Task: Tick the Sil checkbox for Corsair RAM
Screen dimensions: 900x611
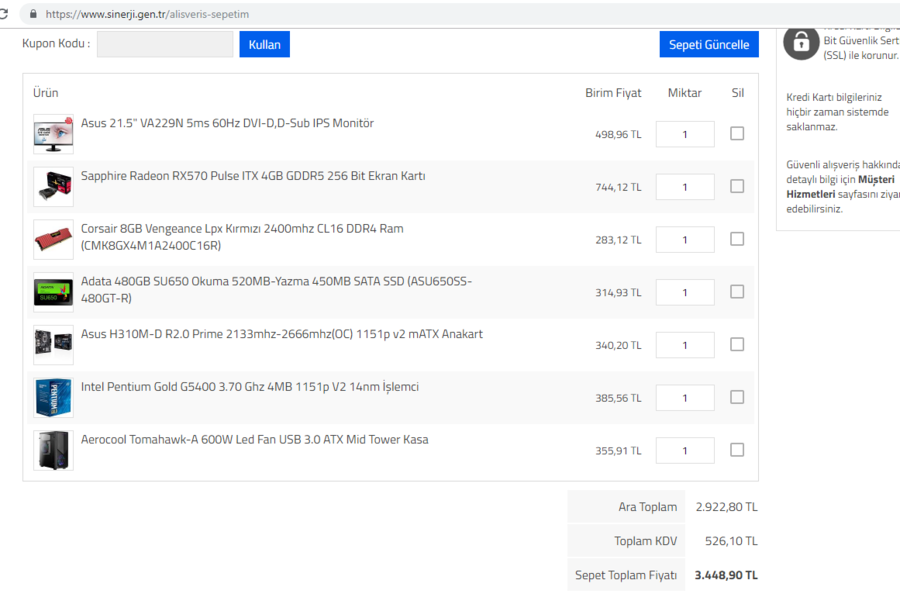Action: (x=737, y=239)
